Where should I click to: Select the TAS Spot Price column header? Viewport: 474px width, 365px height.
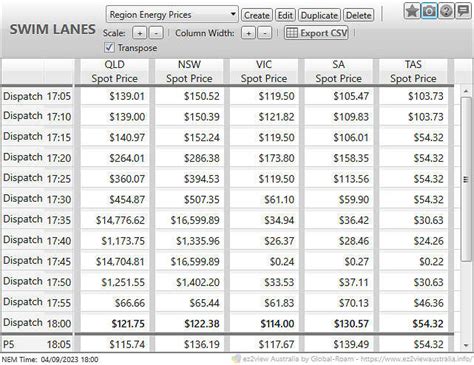(413, 71)
